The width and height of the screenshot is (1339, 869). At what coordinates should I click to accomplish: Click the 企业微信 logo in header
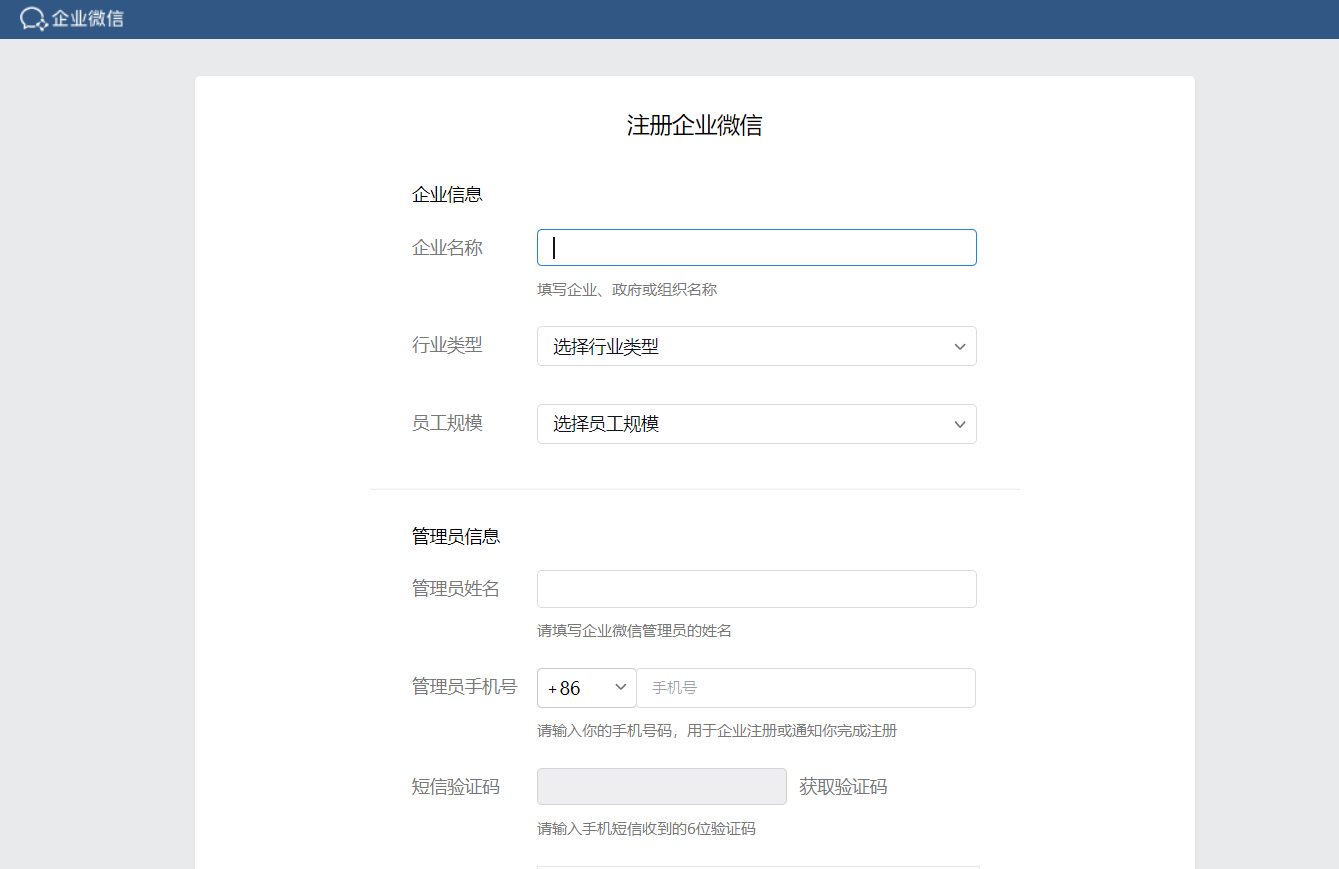point(72,18)
